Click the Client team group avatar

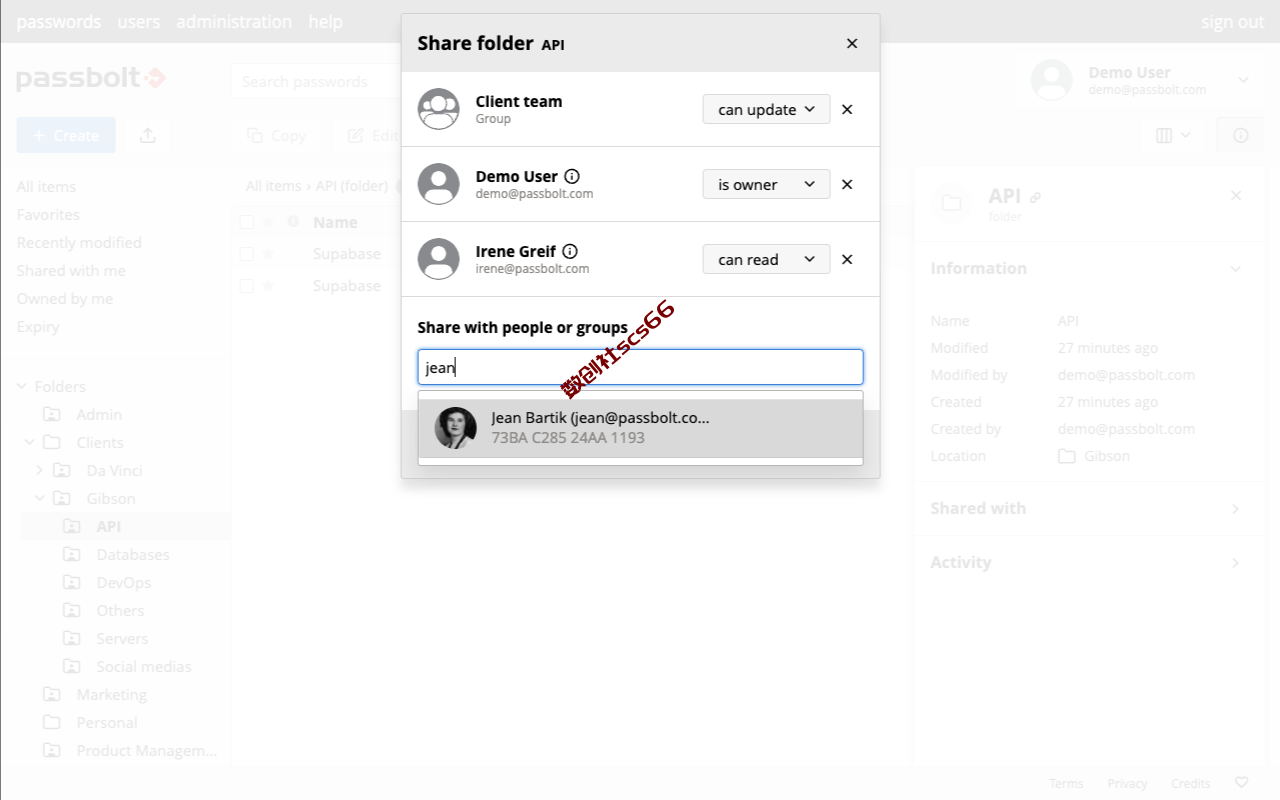click(x=438, y=109)
